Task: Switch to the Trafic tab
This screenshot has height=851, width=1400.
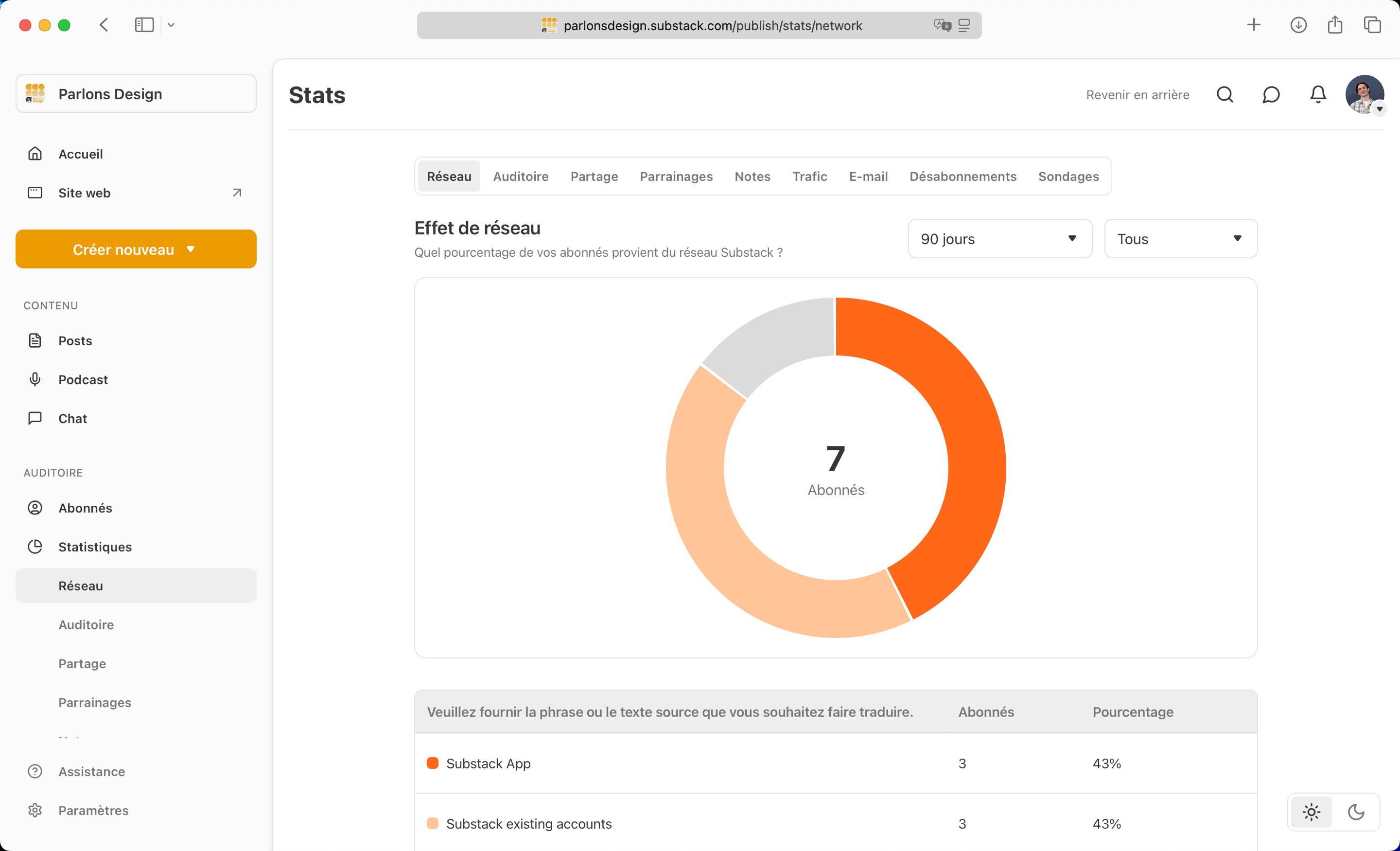Action: (810, 176)
